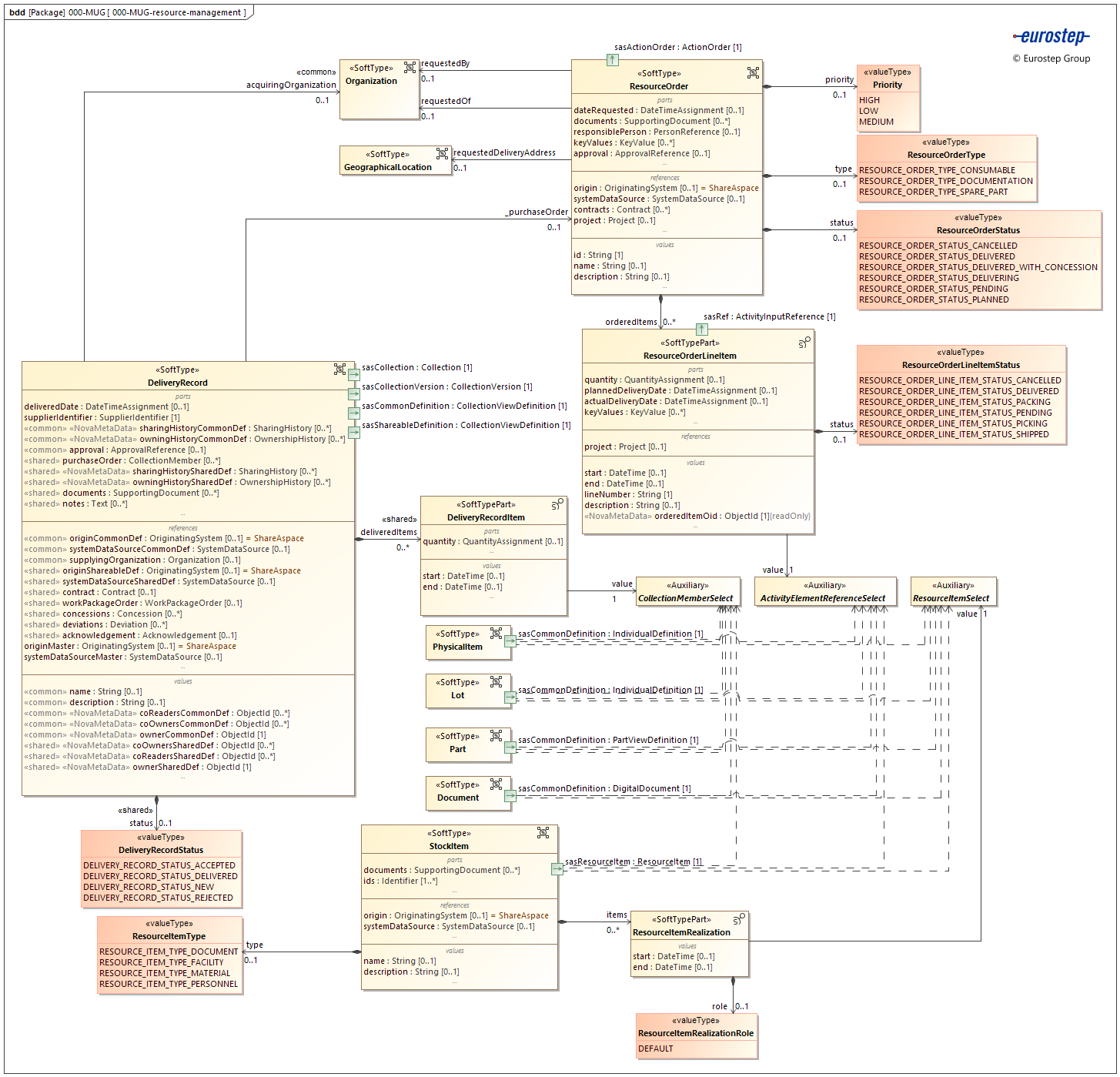Click the SoftType badge on GeographicalLocation

[443, 153]
